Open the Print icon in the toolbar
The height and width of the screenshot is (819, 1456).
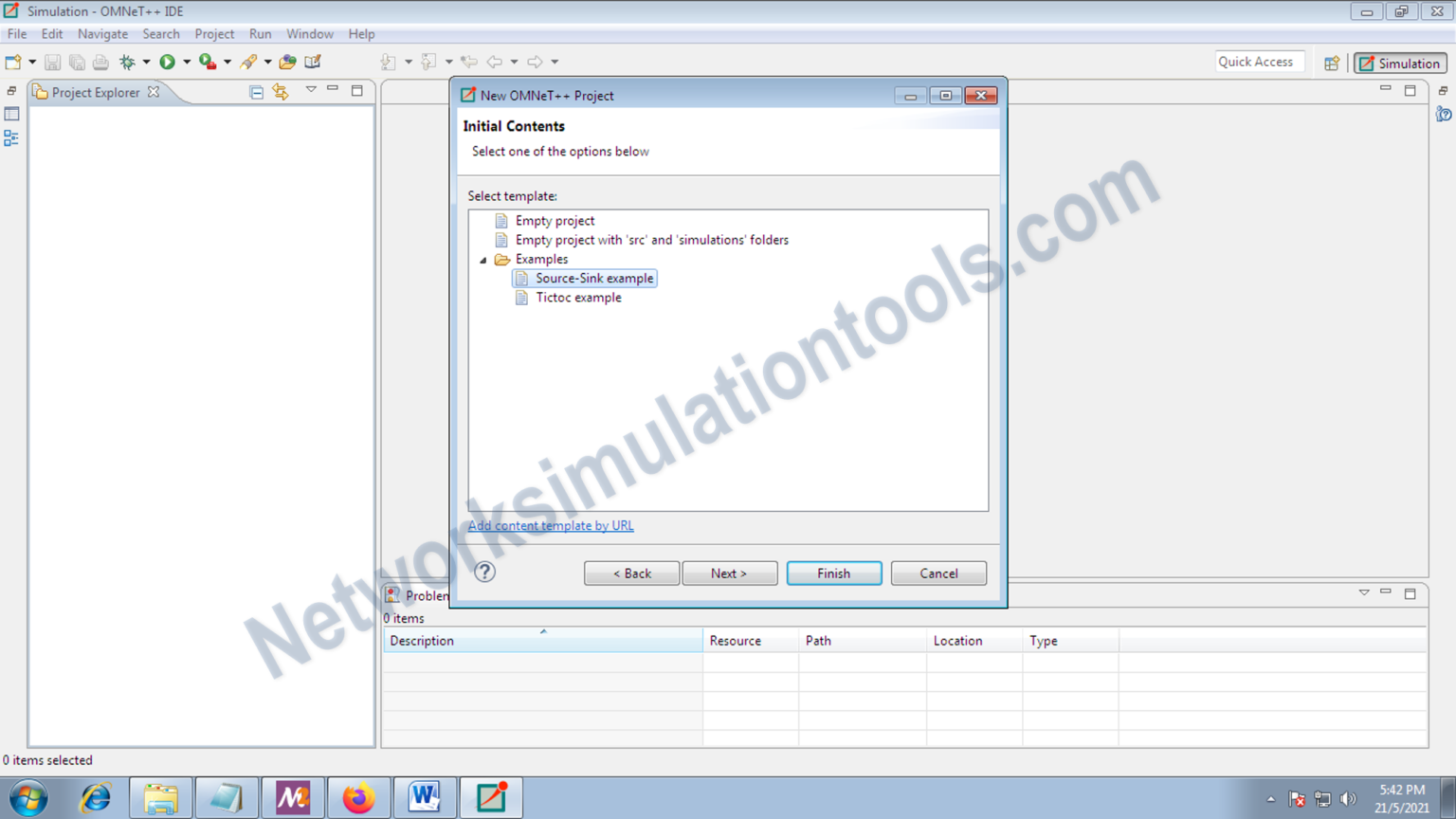click(100, 61)
